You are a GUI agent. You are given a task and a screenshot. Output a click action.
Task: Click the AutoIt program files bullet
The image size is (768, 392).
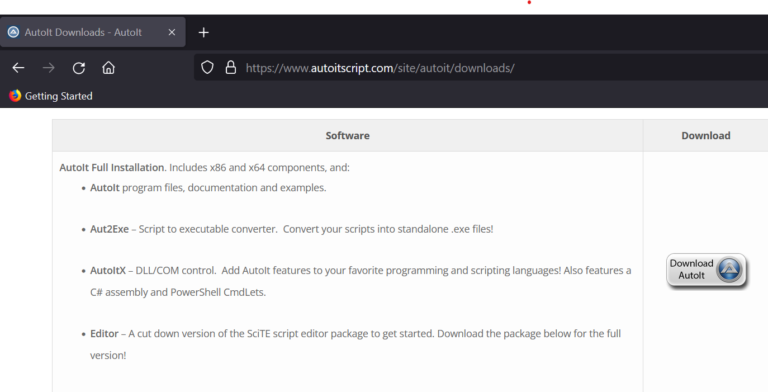pos(208,188)
